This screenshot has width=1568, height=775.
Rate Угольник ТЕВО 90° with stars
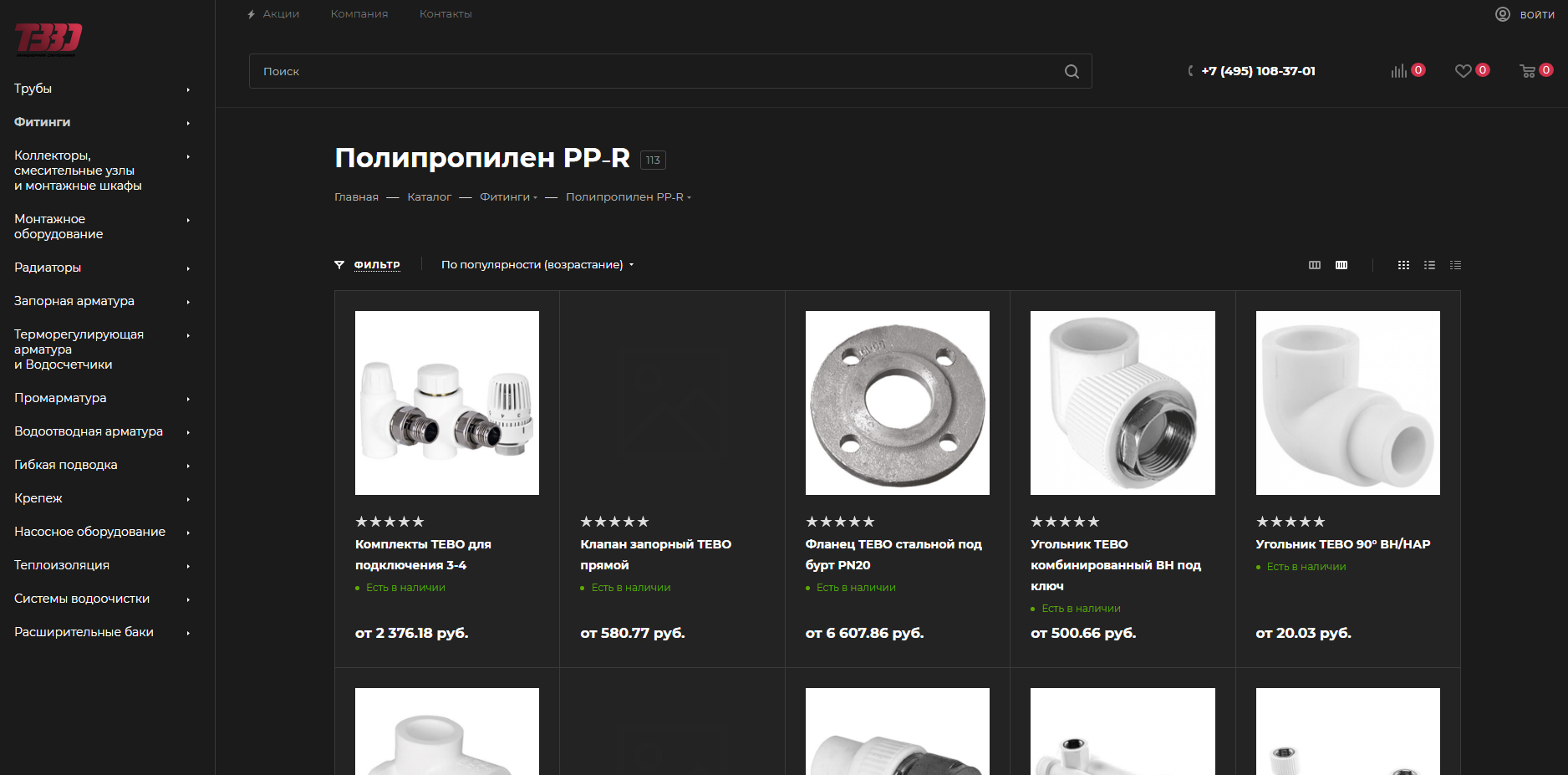[1291, 522]
